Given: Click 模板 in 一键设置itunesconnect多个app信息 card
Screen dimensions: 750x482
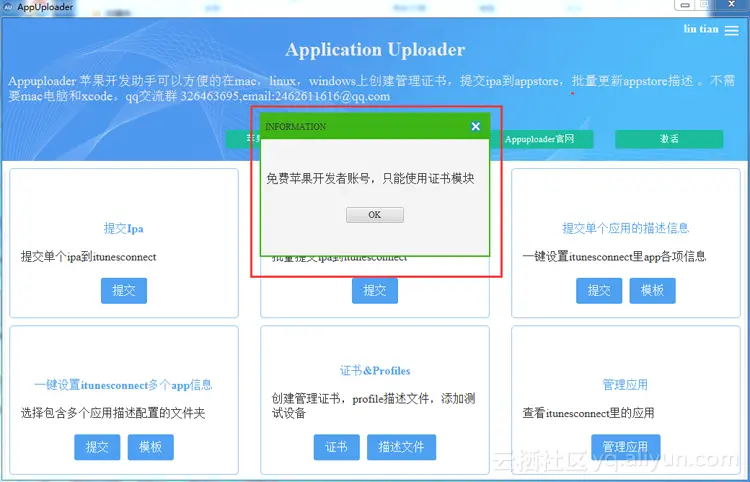Looking at the screenshot, I should [x=151, y=447].
